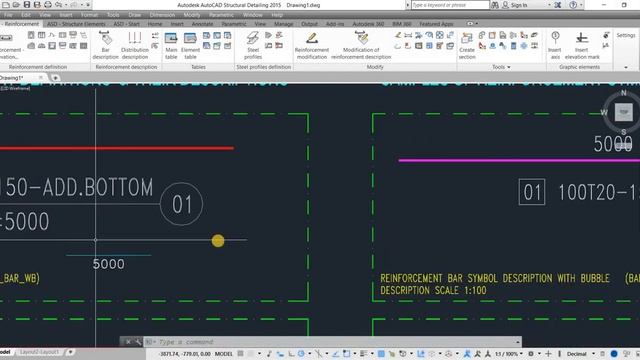
Task: Insert an Element table
Action: tap(190, 45)
